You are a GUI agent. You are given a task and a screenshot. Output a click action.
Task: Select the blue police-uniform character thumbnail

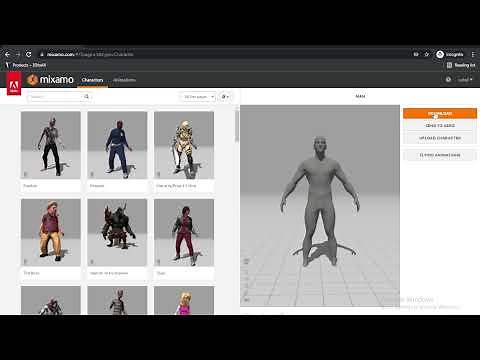coord(117,145)
